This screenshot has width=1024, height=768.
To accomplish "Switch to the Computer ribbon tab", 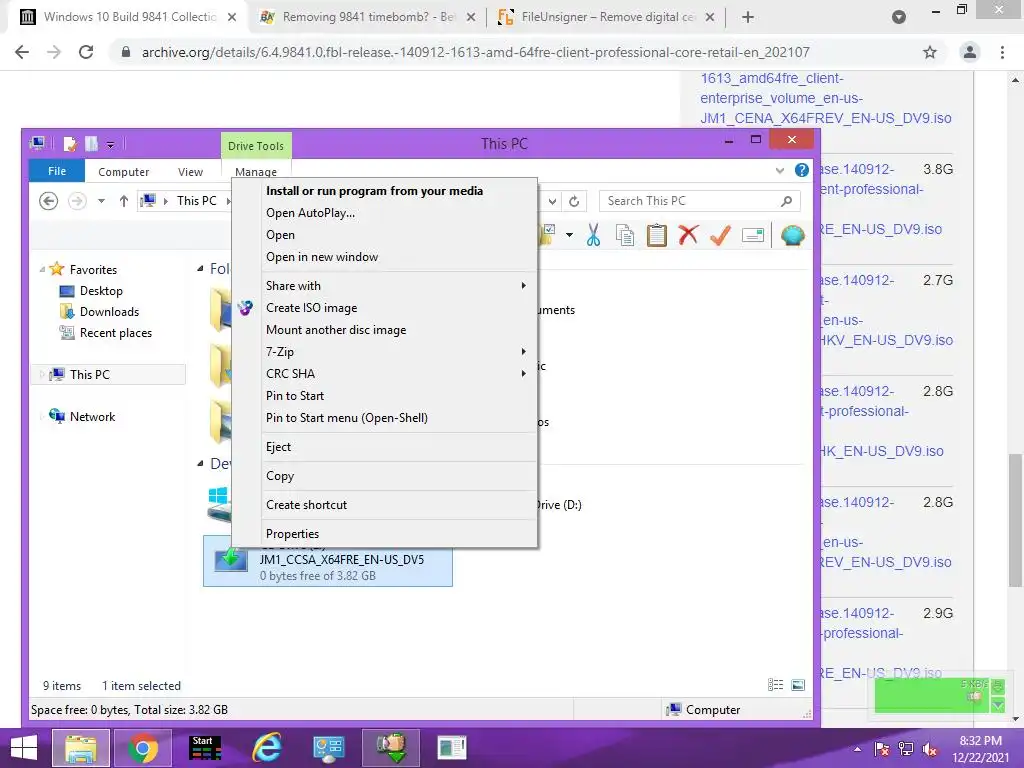I will coord(123,172).
